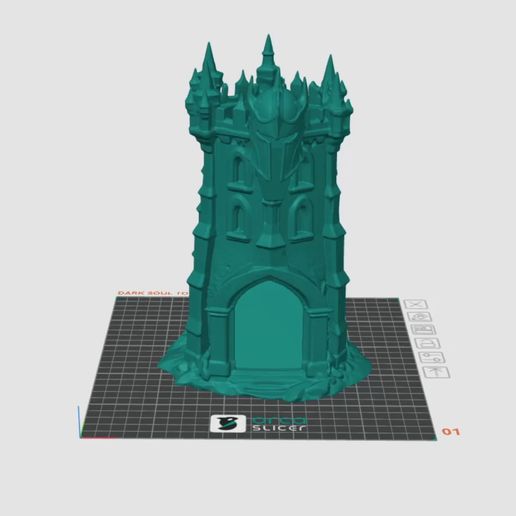Click the plate number 01 label
The image size is (516, 516).
(x=451, y=432)
